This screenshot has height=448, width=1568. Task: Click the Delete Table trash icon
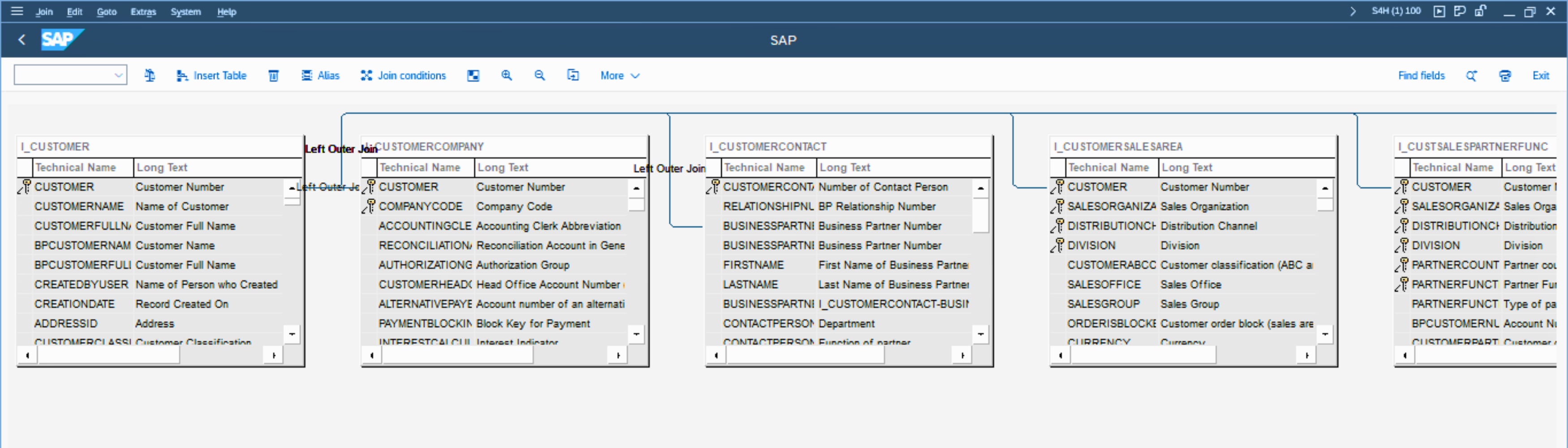coord(274,75)
